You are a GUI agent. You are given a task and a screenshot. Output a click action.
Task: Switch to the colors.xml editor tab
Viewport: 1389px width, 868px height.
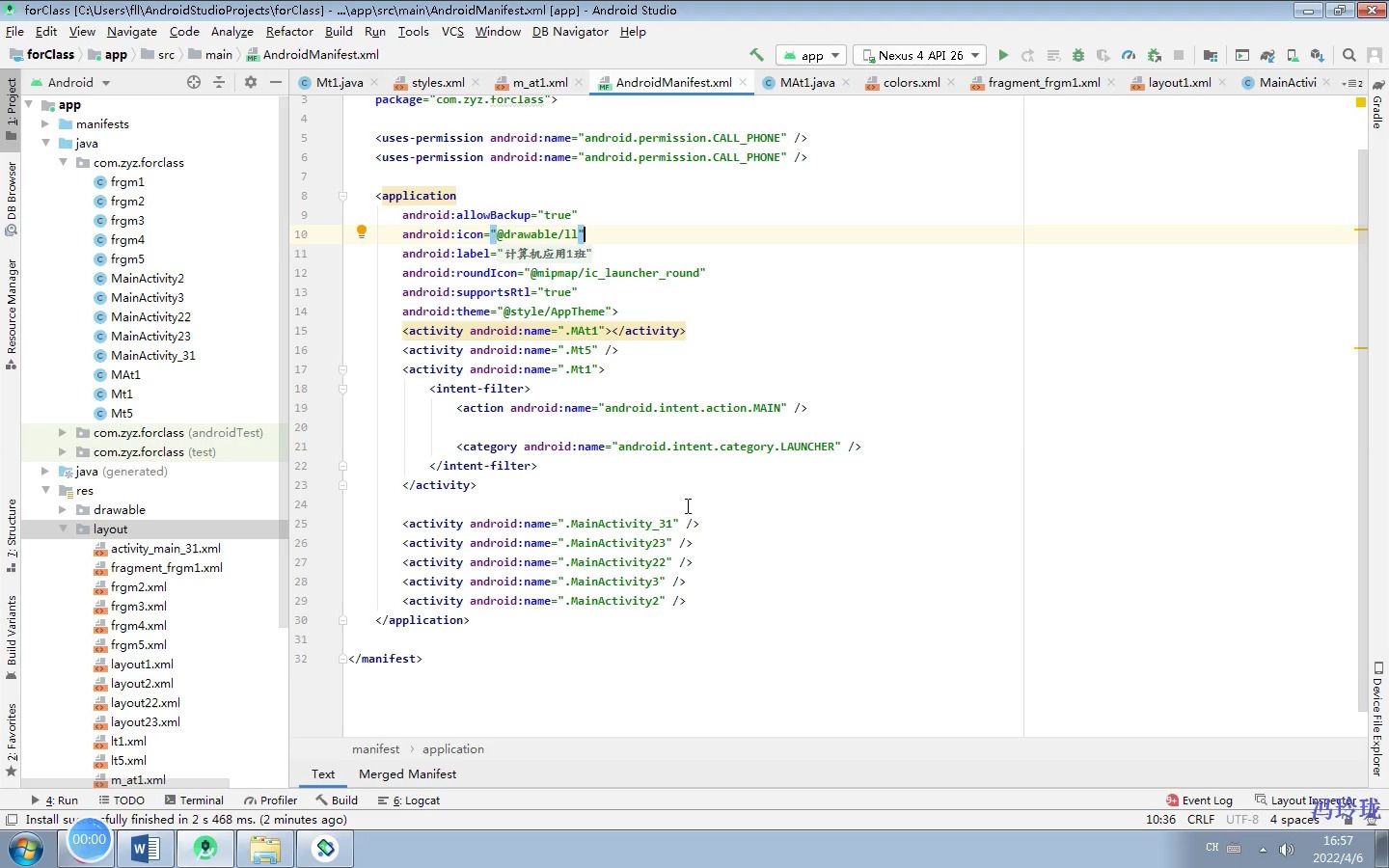pos(911,82)
